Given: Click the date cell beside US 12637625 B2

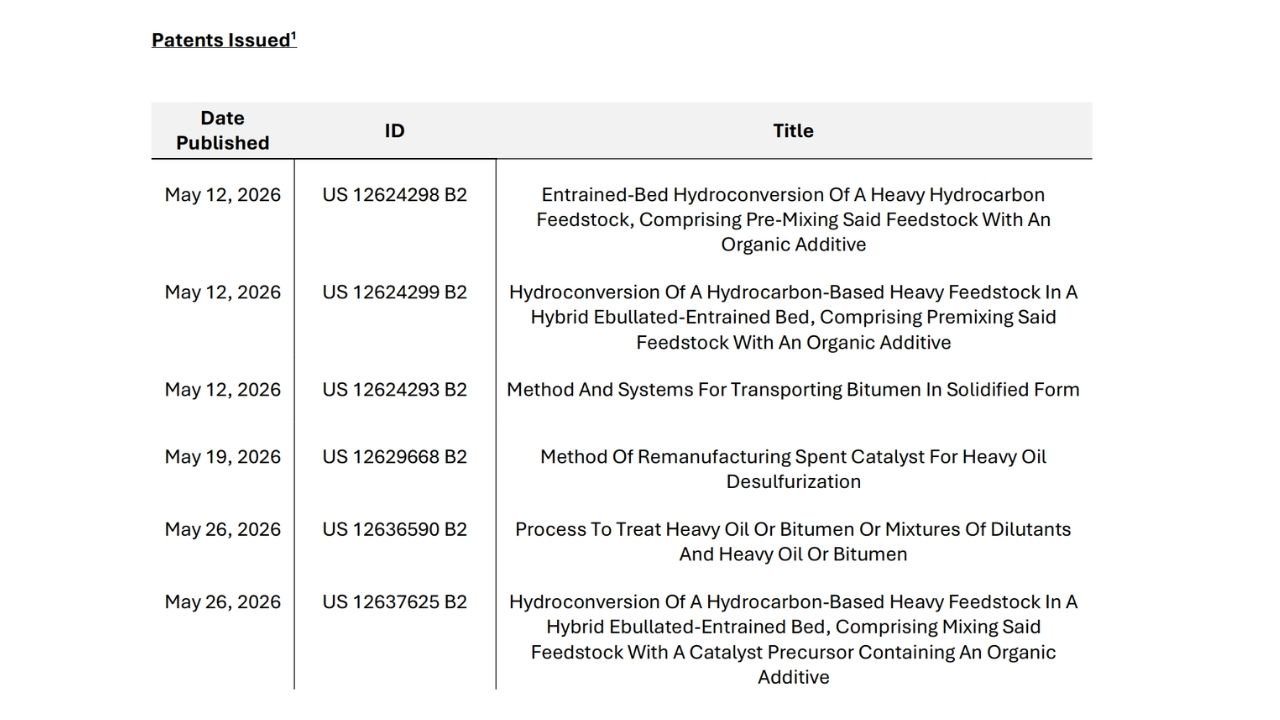Looking at the screenshot, I should pos(223,602).
